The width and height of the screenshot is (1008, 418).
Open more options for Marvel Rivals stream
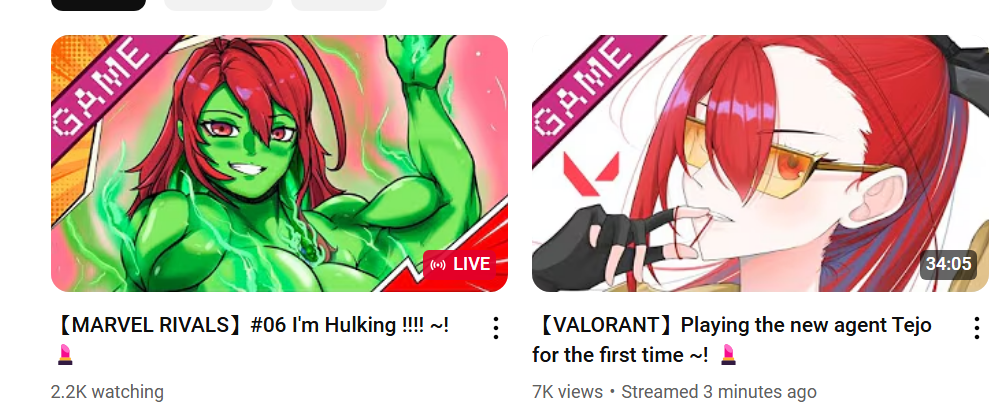[x=496, y=328]
